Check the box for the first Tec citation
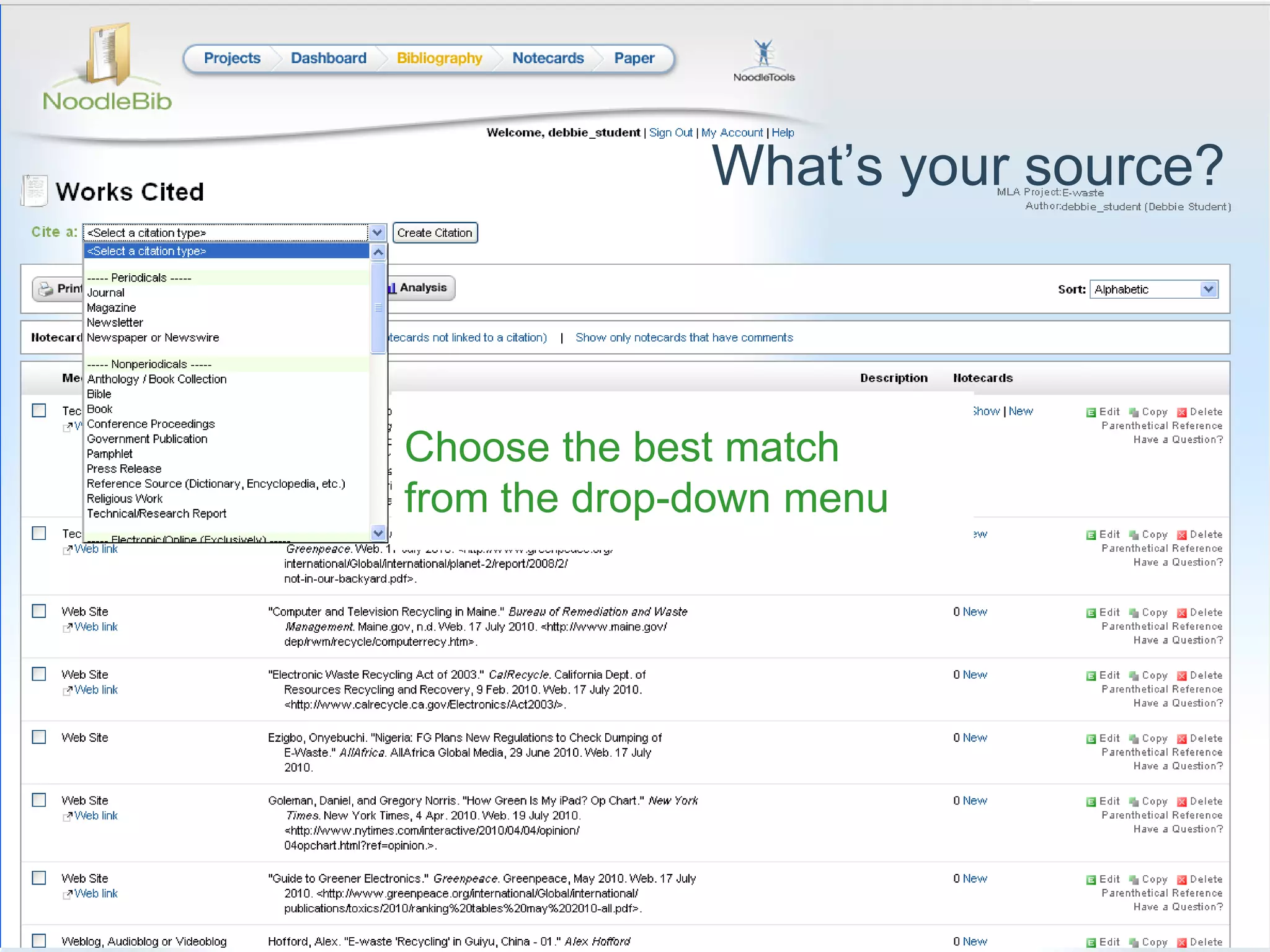The height and width of the screenshot is (952, 1270). click(39, 410)
